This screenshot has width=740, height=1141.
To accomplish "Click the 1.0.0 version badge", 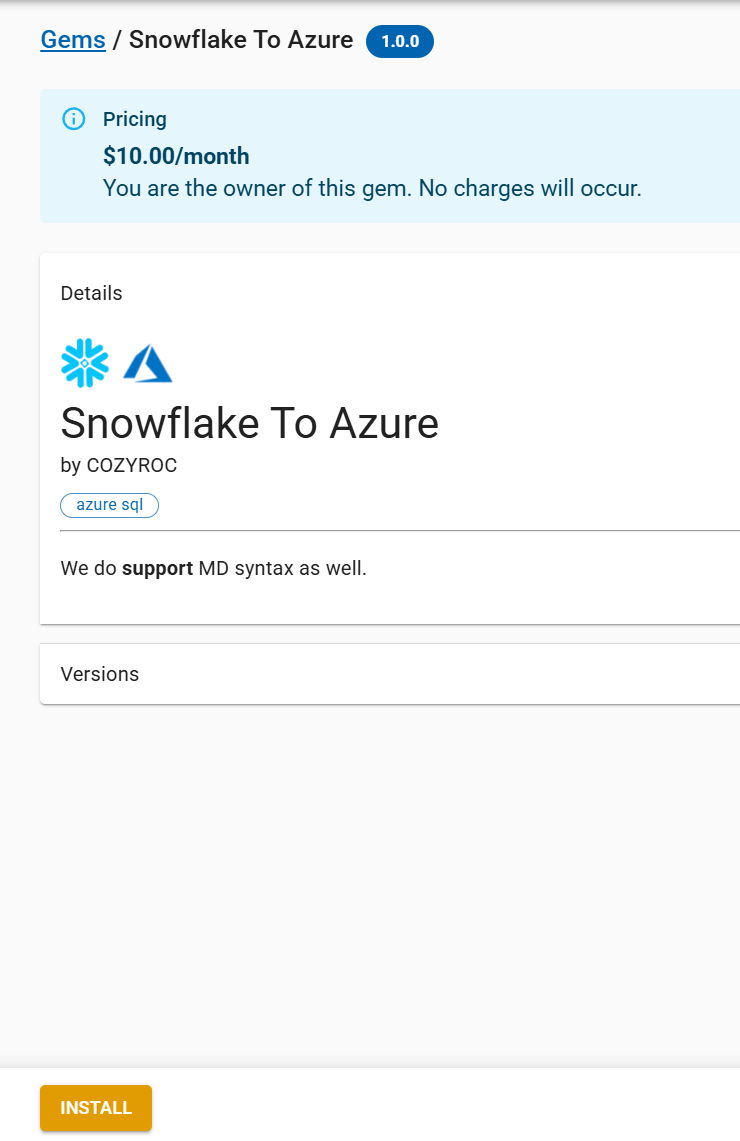I will click(400, 41).
